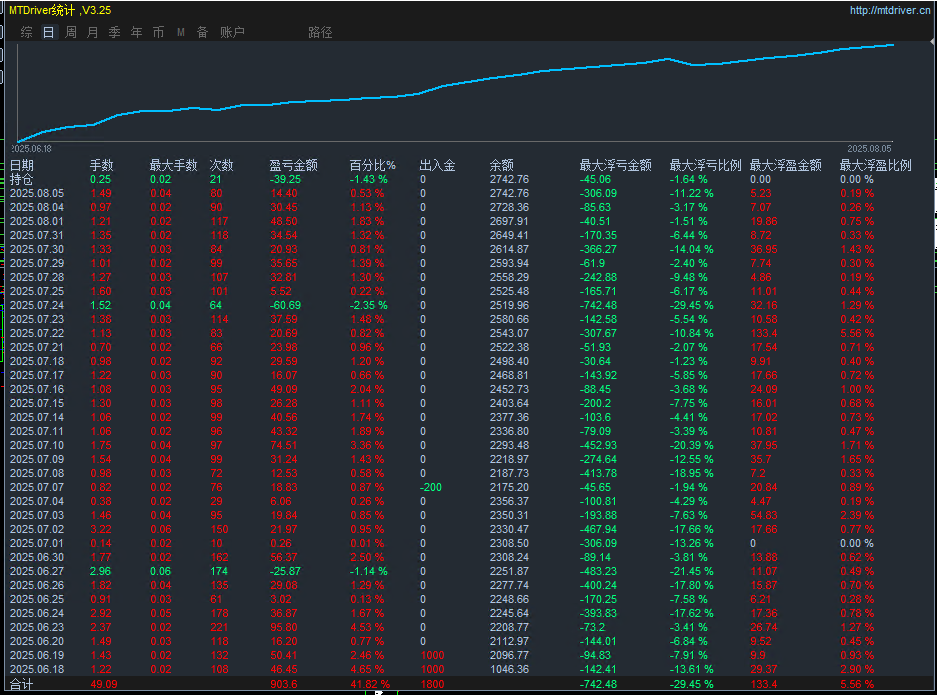Open the 币 symbol tab
The height and width of the screenshot is (695, 937).
158,32
